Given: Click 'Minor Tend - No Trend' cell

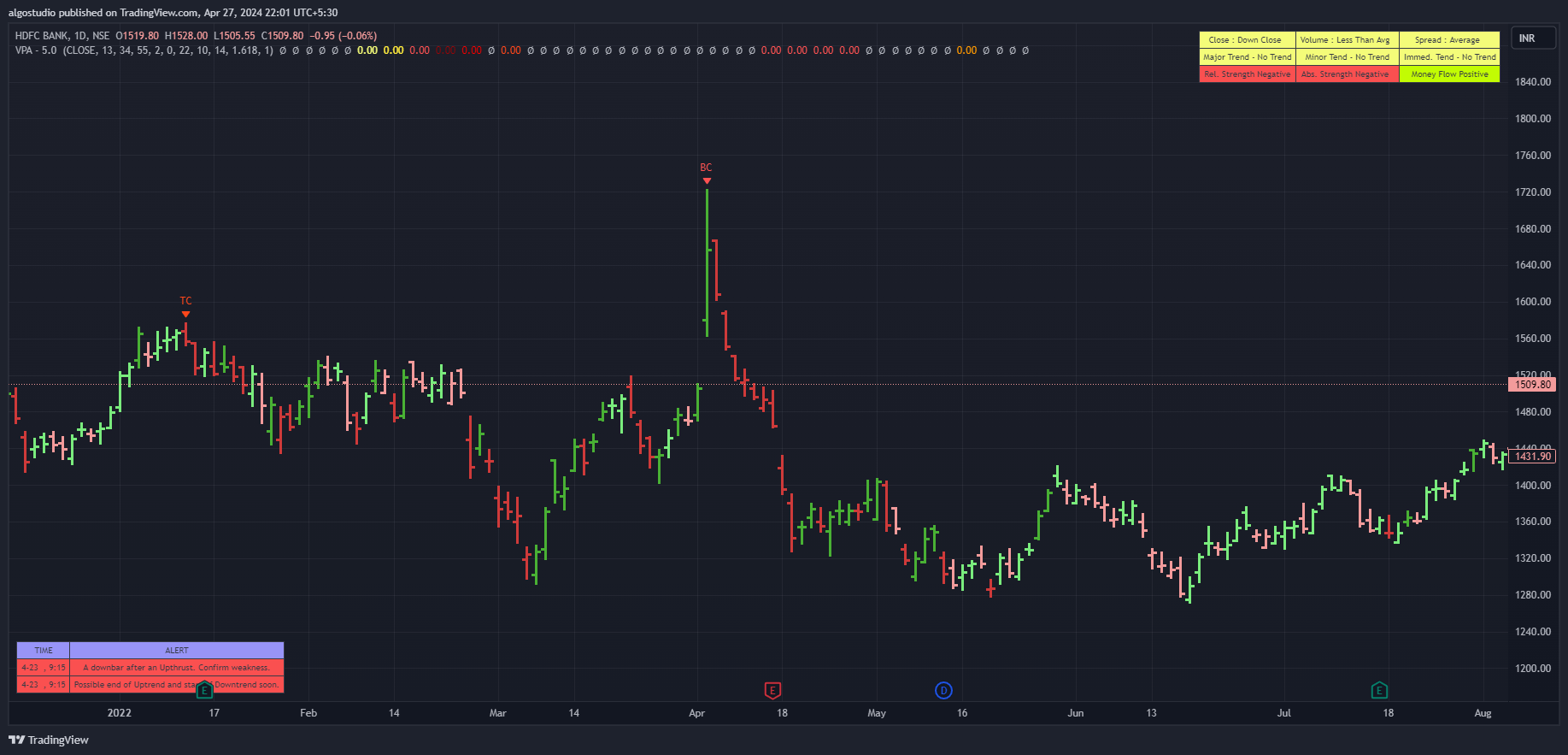Looking at the screenshot, I should pyautogui.click(x=1347, y=57).
